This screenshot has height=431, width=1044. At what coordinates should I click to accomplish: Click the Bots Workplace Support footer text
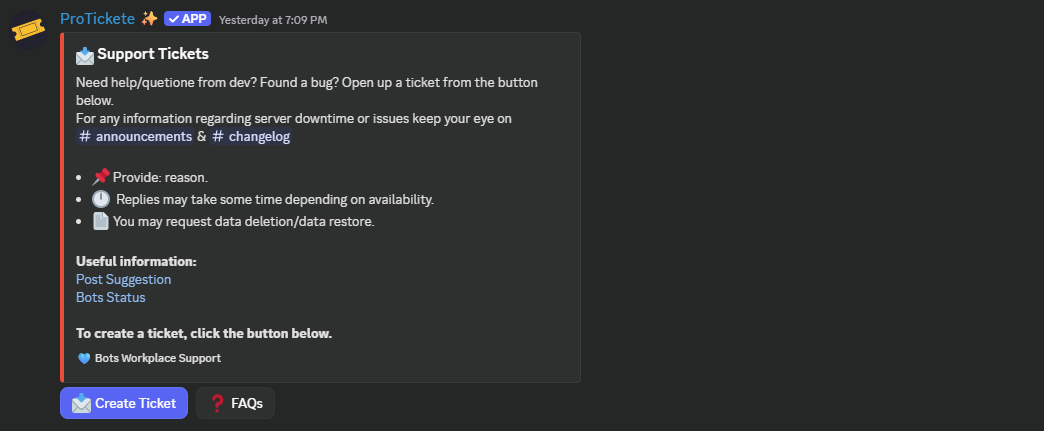(x=158, y=358)
